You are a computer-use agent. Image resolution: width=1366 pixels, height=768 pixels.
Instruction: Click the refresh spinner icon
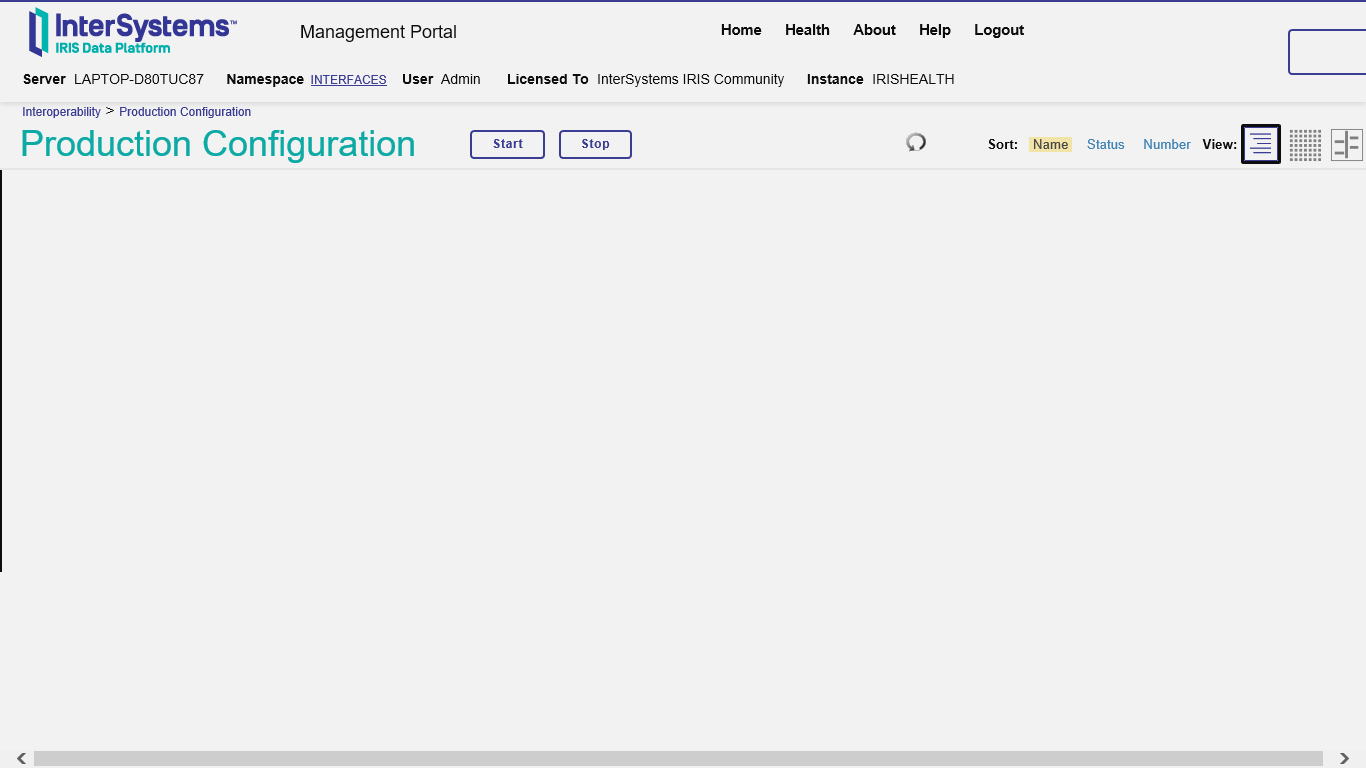tap(916, 142)
